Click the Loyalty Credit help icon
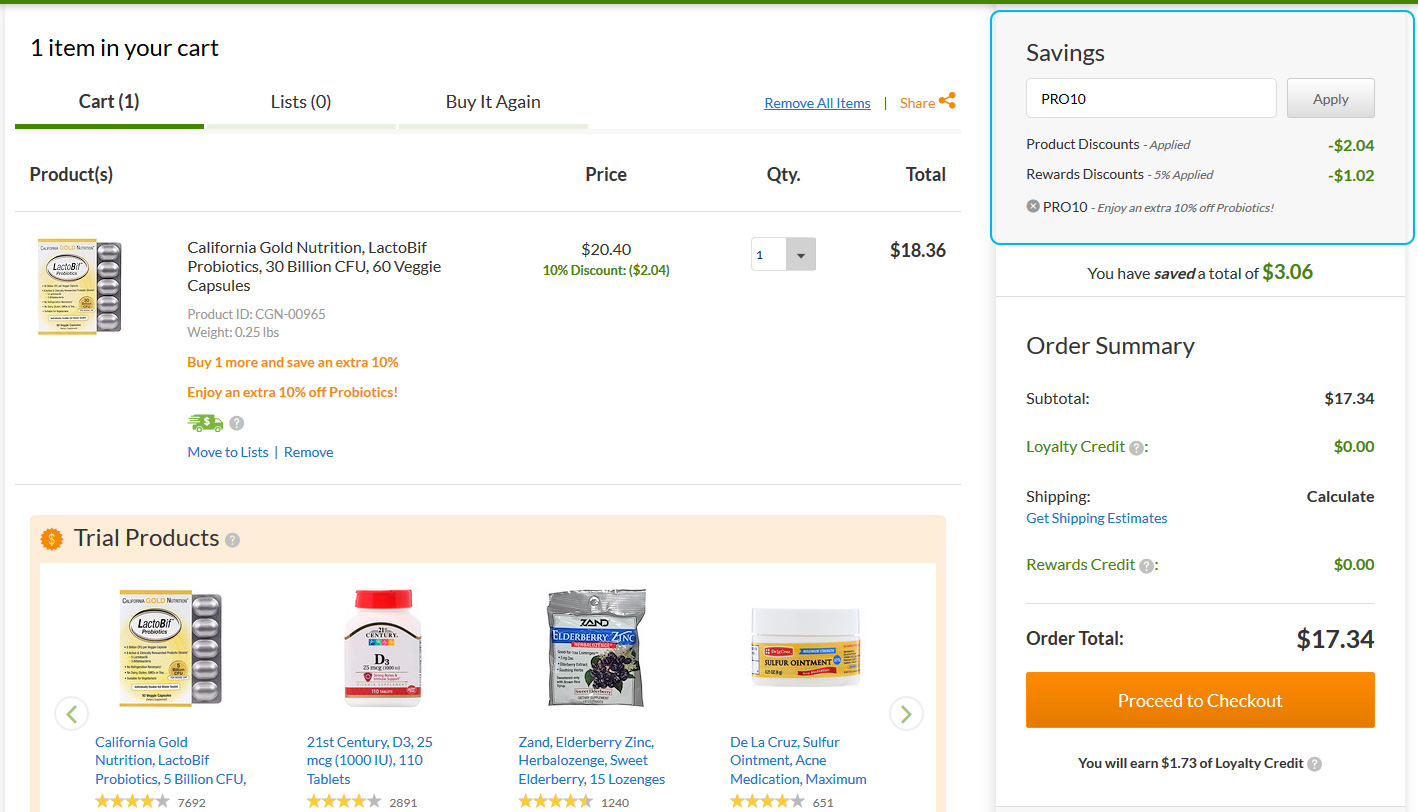 pos(1136,448)
